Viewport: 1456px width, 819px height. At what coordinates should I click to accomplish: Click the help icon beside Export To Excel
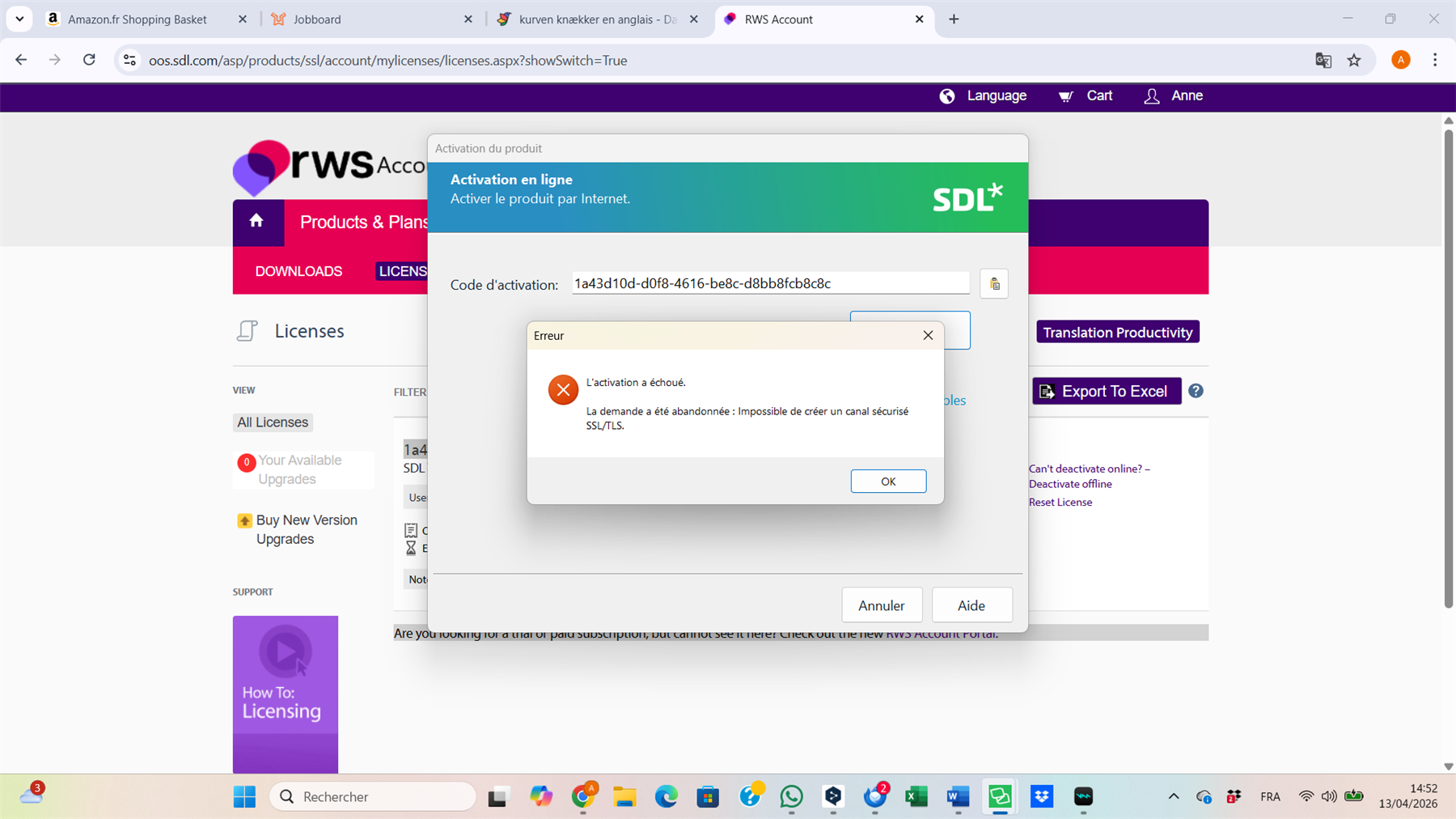[1196, 391]
